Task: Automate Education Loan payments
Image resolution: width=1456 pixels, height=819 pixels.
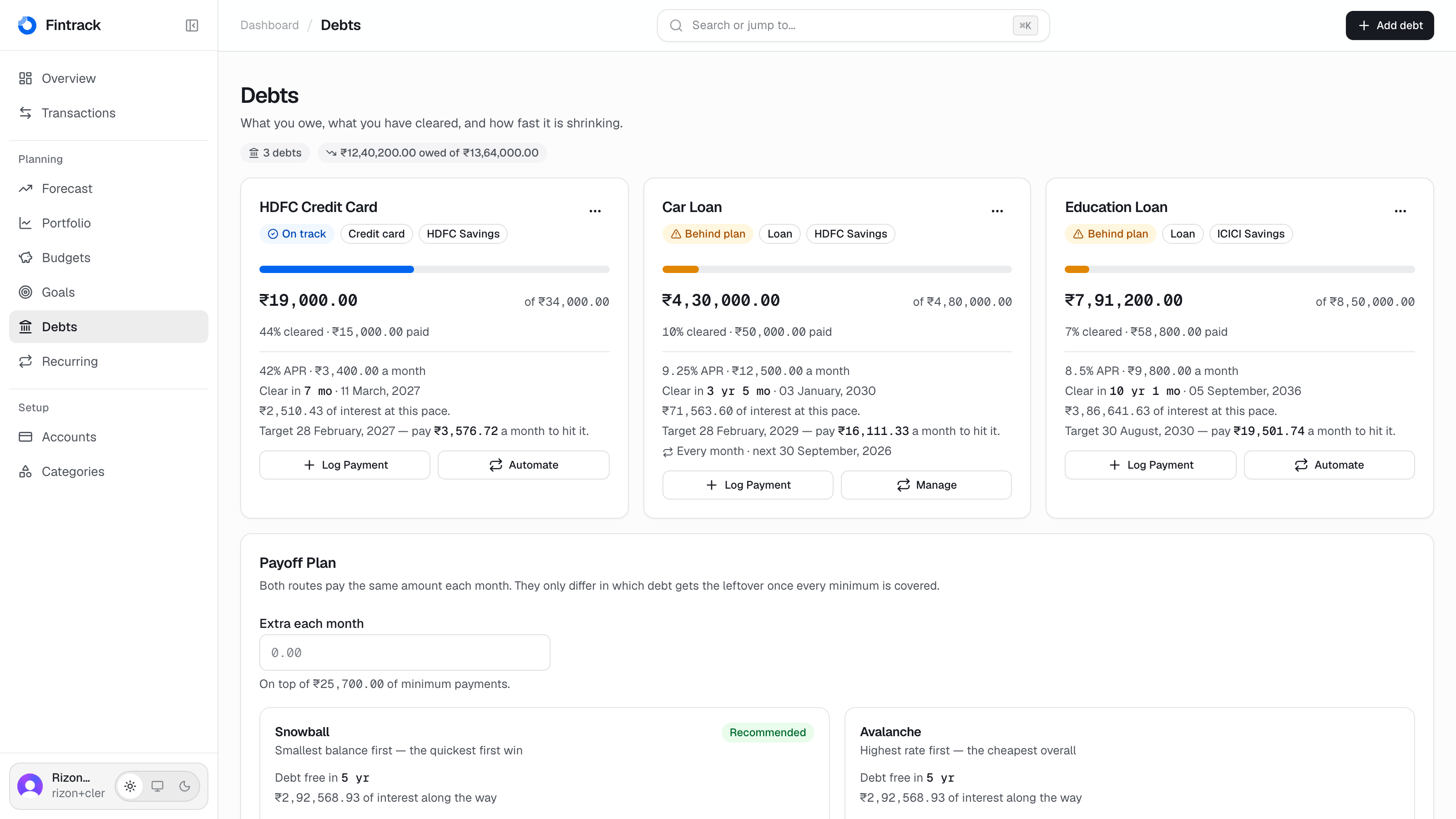Action: click(x=1330, y=465)
